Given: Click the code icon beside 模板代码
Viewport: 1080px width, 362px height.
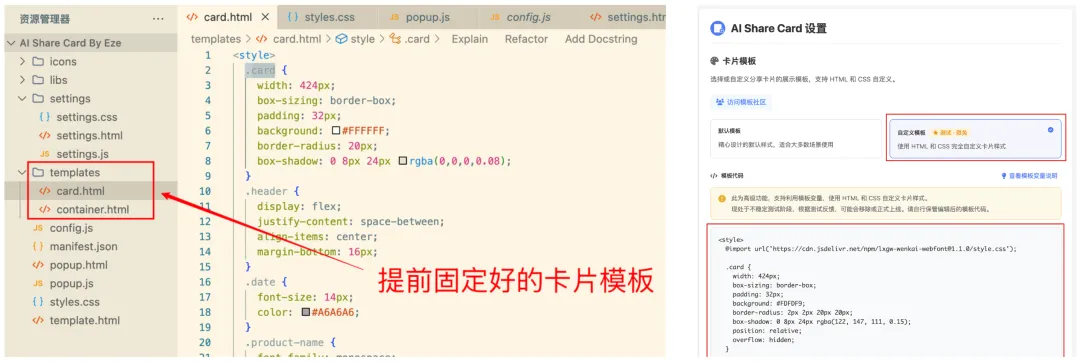Looking at the screenshot, I should [714, 176].
